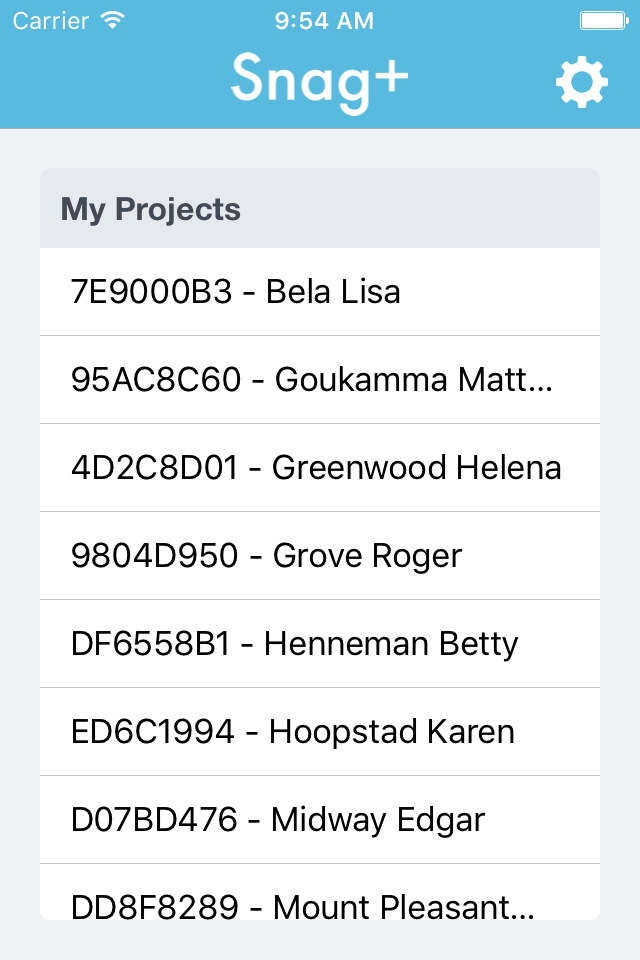Open the settings gear icon

click(x=581, y=82)
